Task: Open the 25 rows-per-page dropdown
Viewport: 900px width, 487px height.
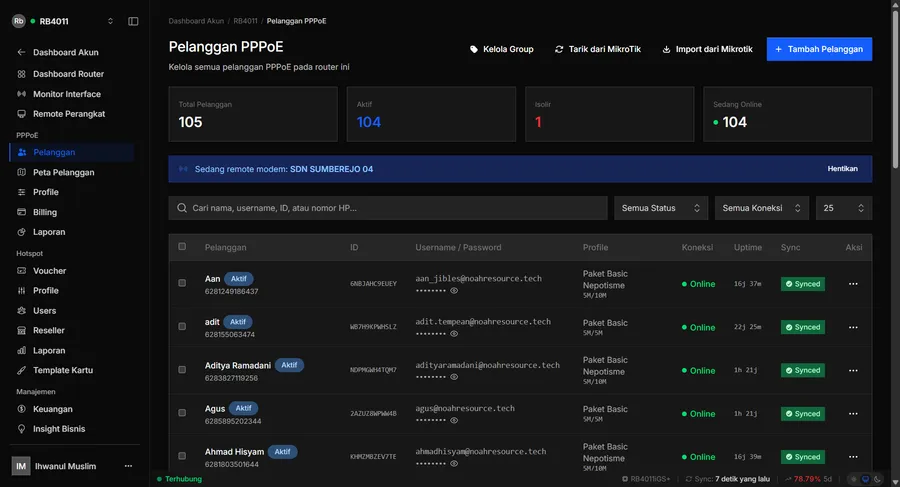Action: coord(844,208)
